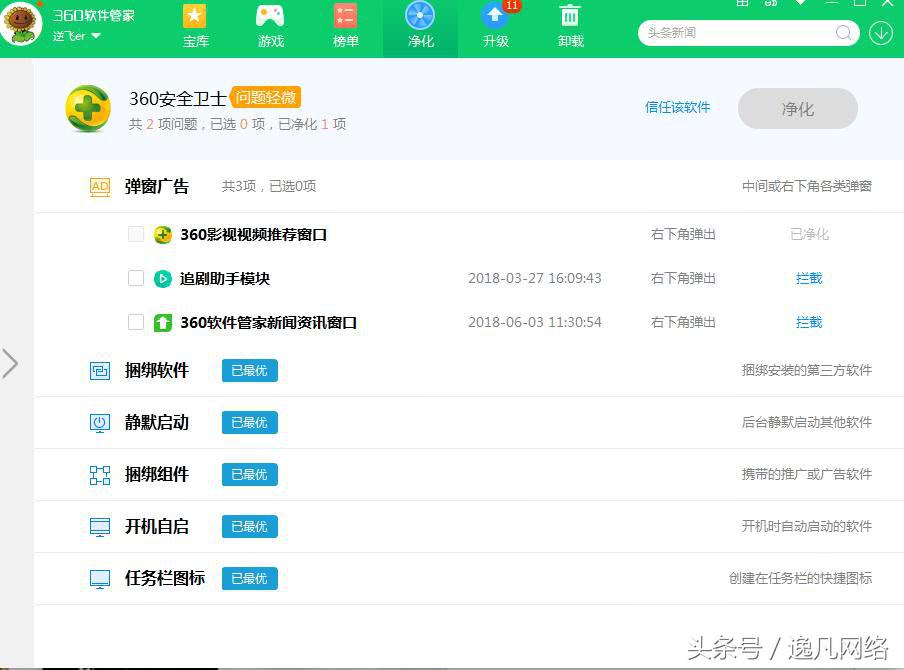Click the sunflower user avatar
The height and width of the screenshot is (670, 904).
tap(21, 23)
